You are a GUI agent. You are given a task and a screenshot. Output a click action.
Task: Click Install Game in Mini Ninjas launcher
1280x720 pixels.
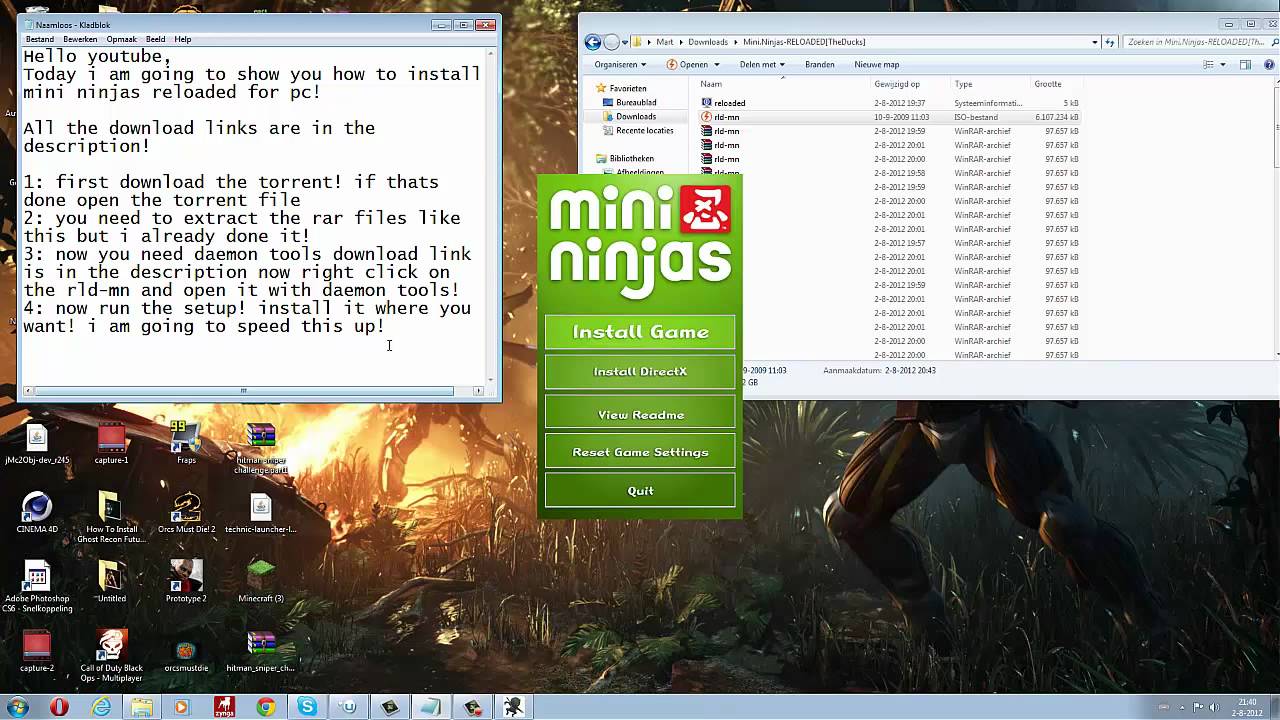tap(640, 332)
